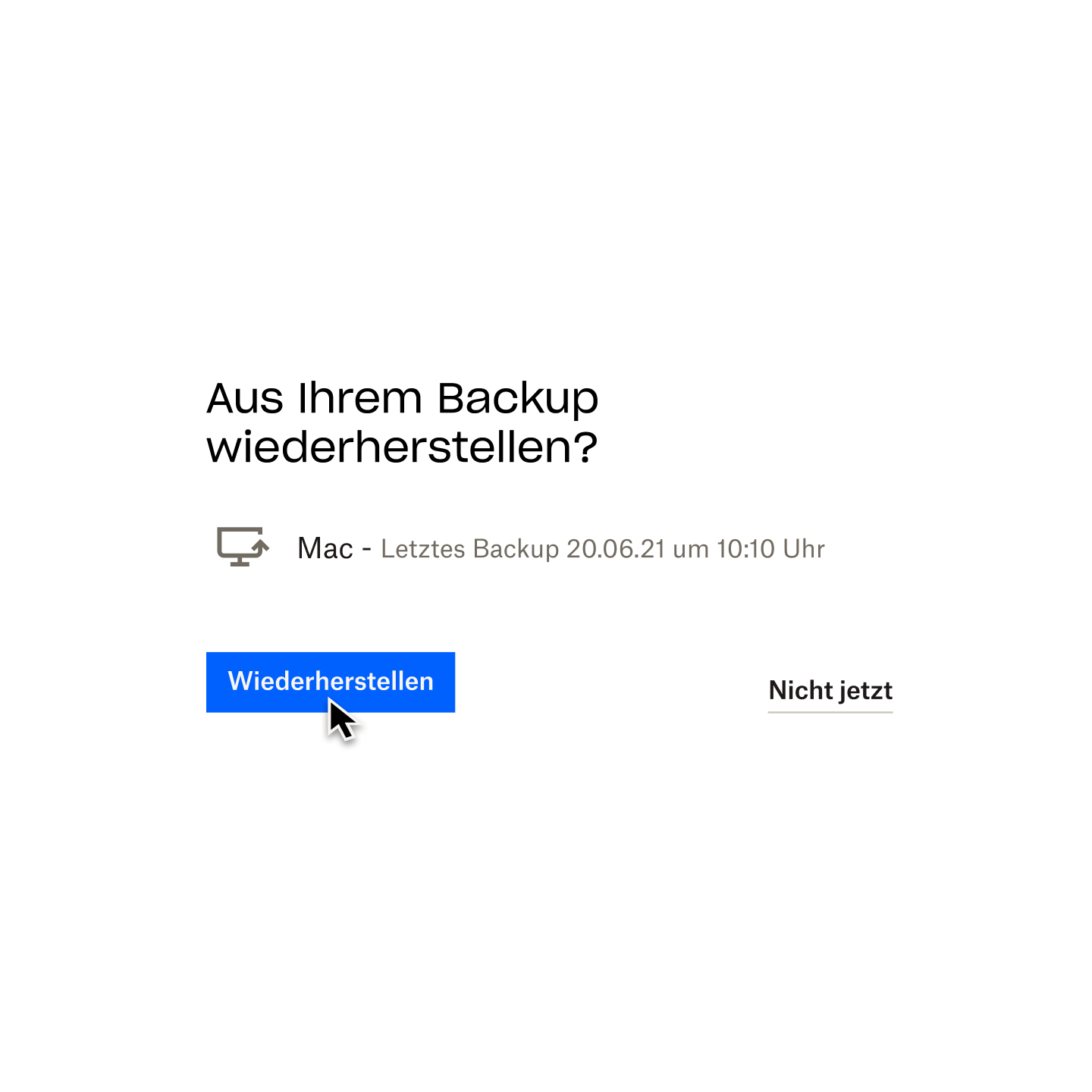Skip restoring by choosing Nicht jetzt
Screen dimensions: 1092x1092
[x=830, y=691]
